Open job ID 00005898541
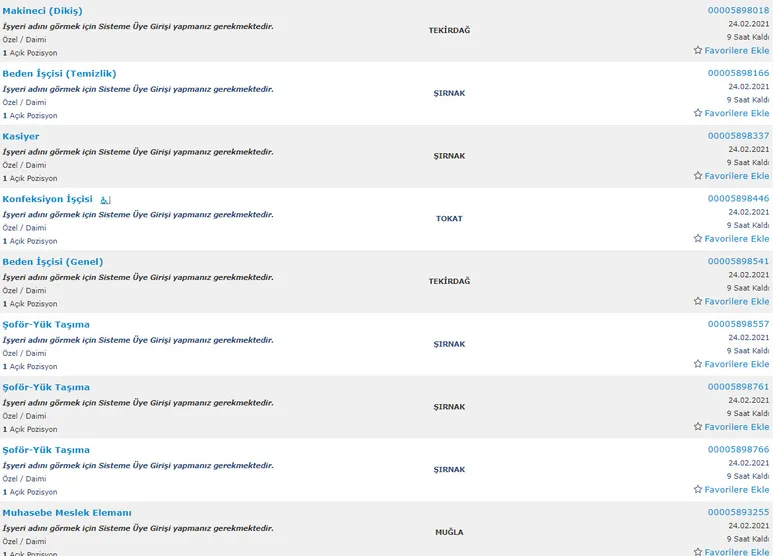Viewport: 773px width, 556px height. pyautogui.click(x=738, y=262)
